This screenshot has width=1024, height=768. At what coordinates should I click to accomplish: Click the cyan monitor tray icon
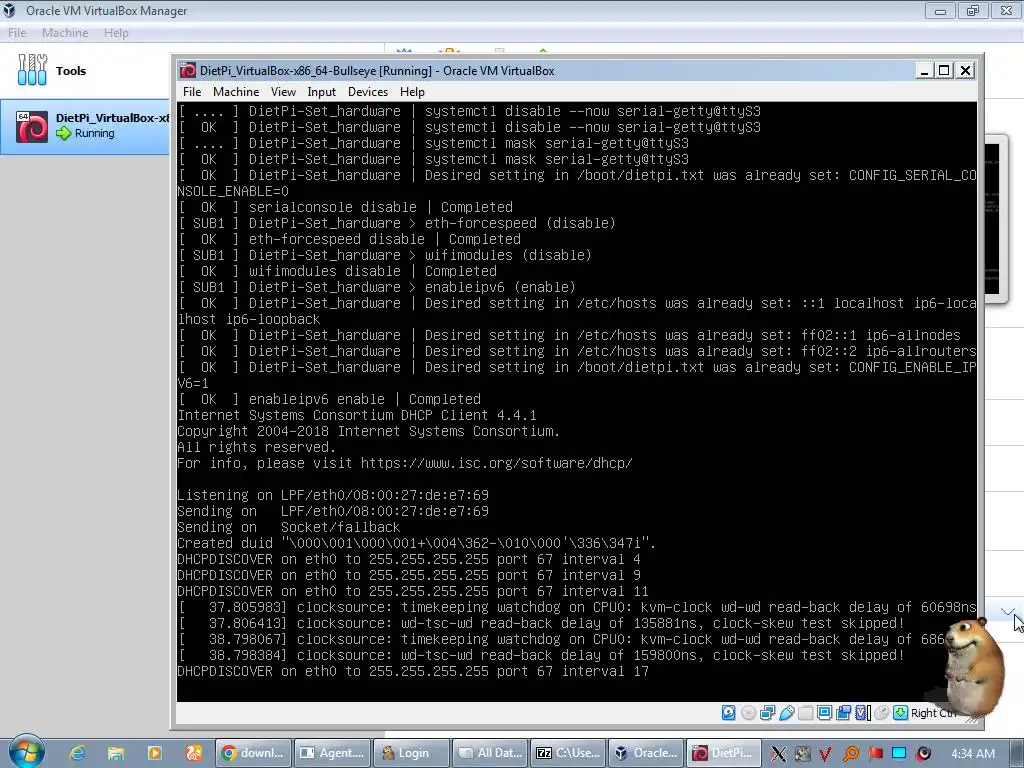(899, 754)
